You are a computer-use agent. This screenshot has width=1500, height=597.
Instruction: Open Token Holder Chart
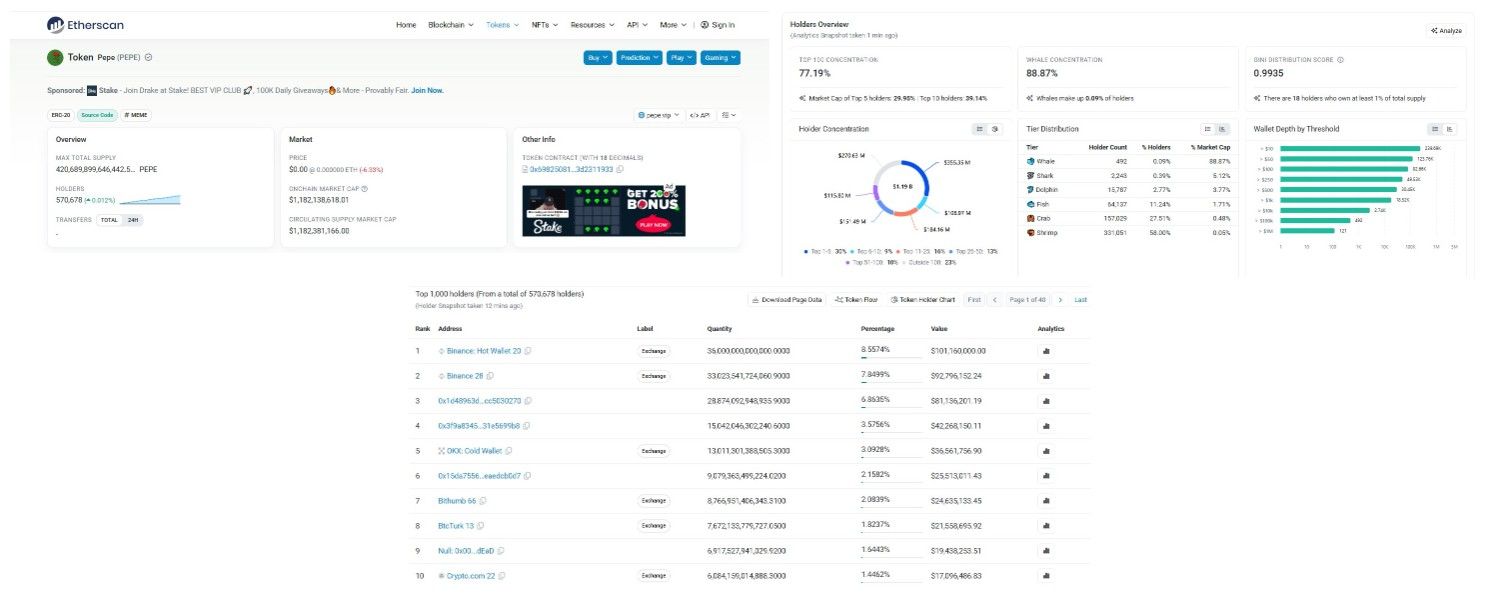click(922, 300)
